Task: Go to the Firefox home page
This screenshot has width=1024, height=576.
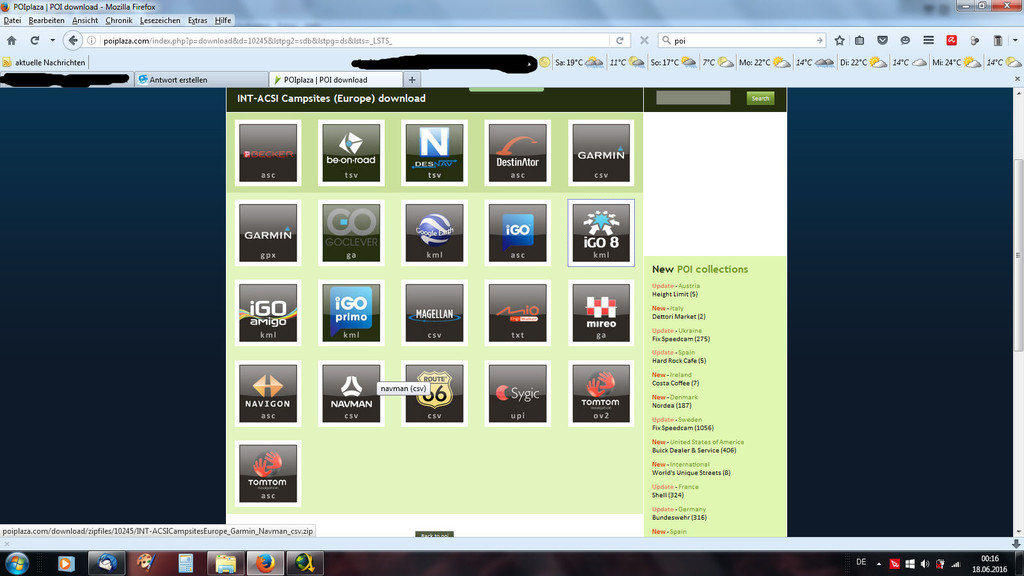Action: [x=11, y=40]
